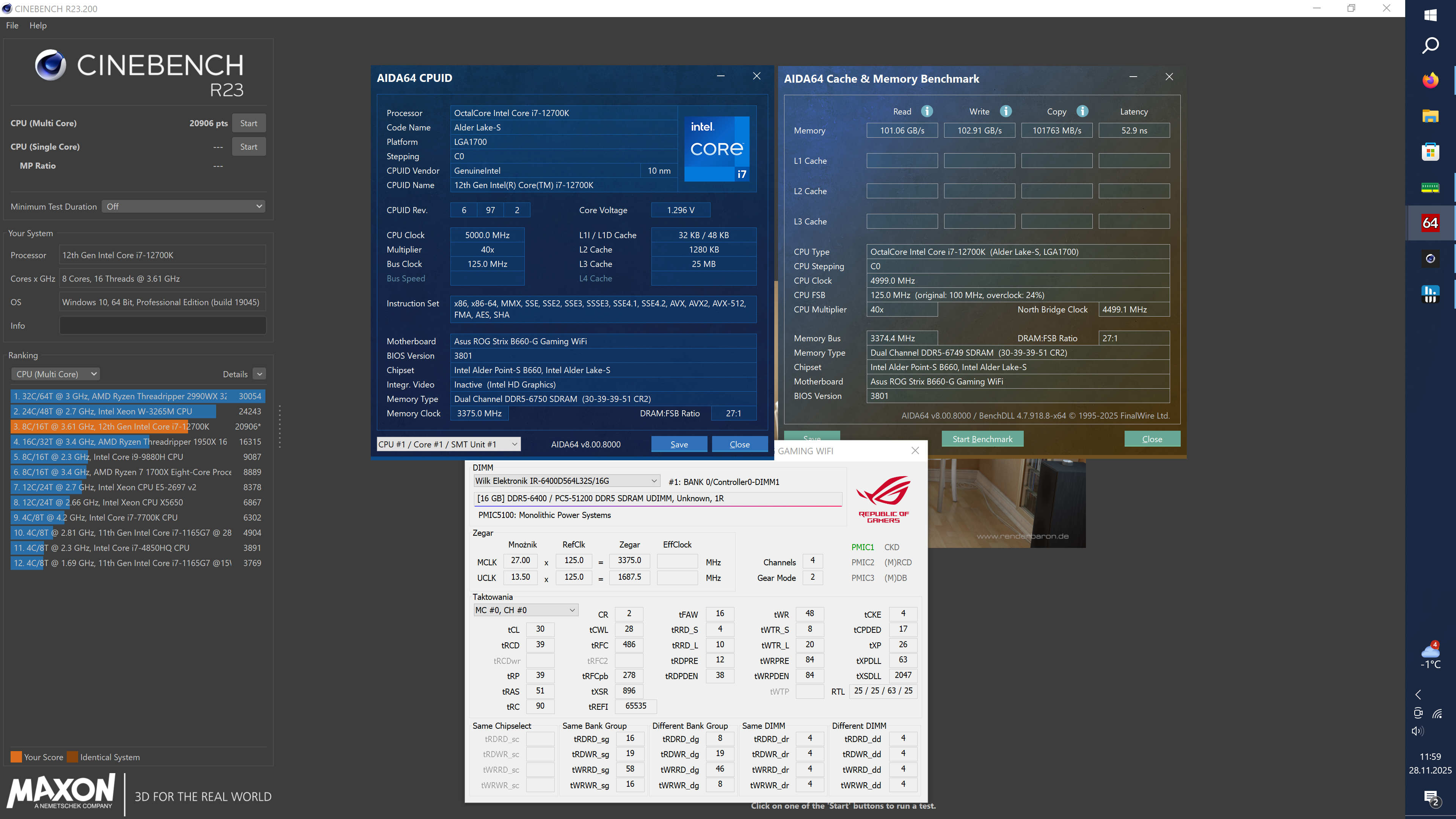
Task: Click the Cinebench taskbar icon
Action: click(1430, 259)
